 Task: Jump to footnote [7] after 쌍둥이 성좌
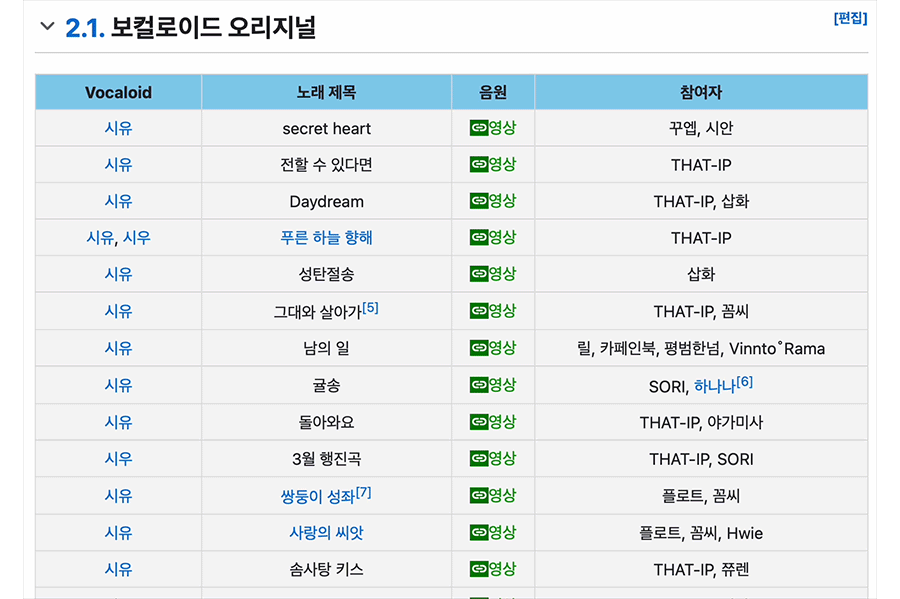[x=363, y=492]
